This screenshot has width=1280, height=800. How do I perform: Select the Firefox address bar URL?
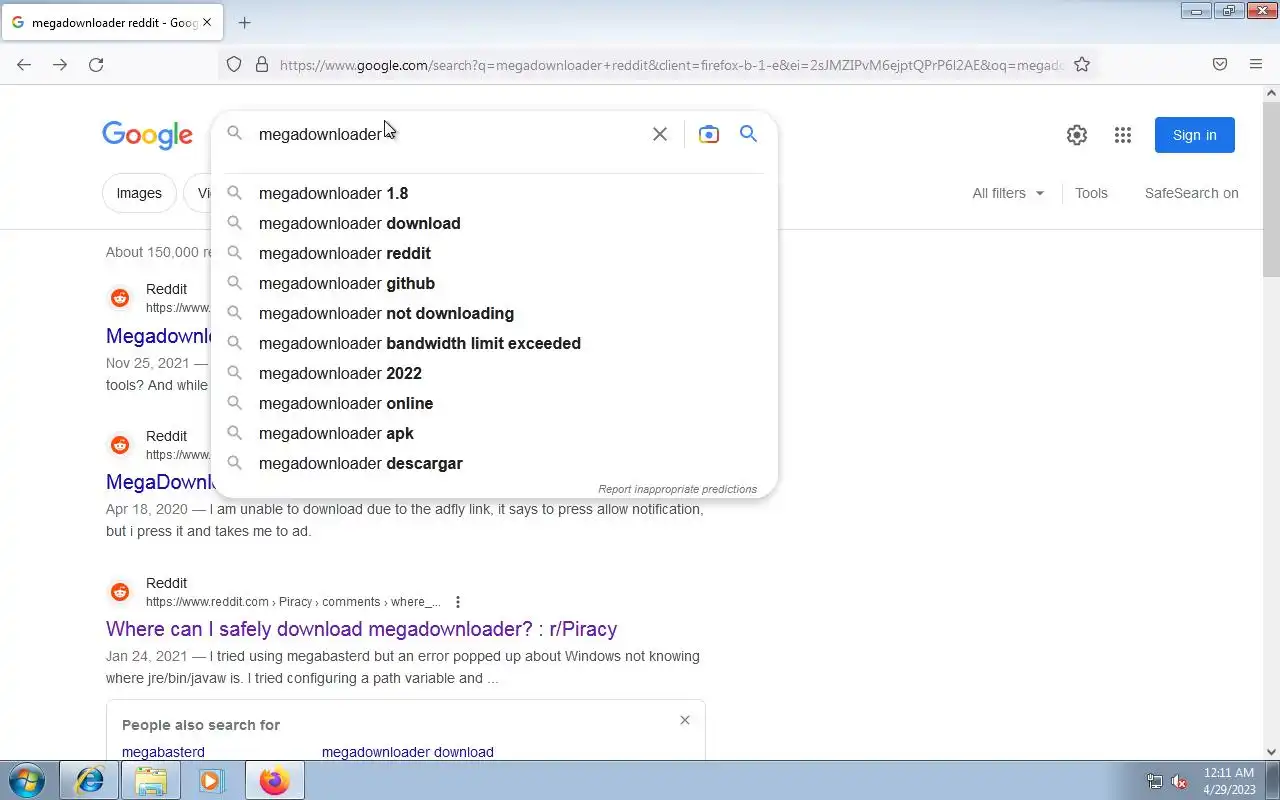tap(670, 65)
